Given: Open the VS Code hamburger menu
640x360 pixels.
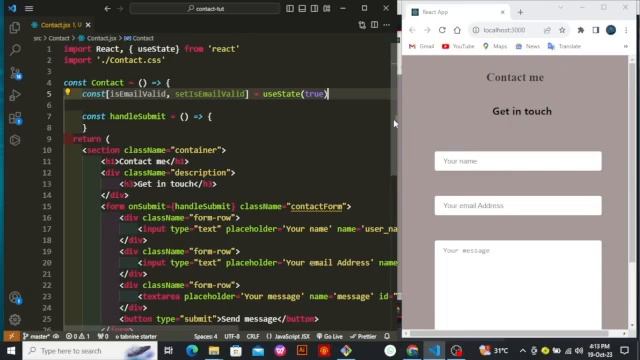Looking at the screenshot, I should click(29, 8).
